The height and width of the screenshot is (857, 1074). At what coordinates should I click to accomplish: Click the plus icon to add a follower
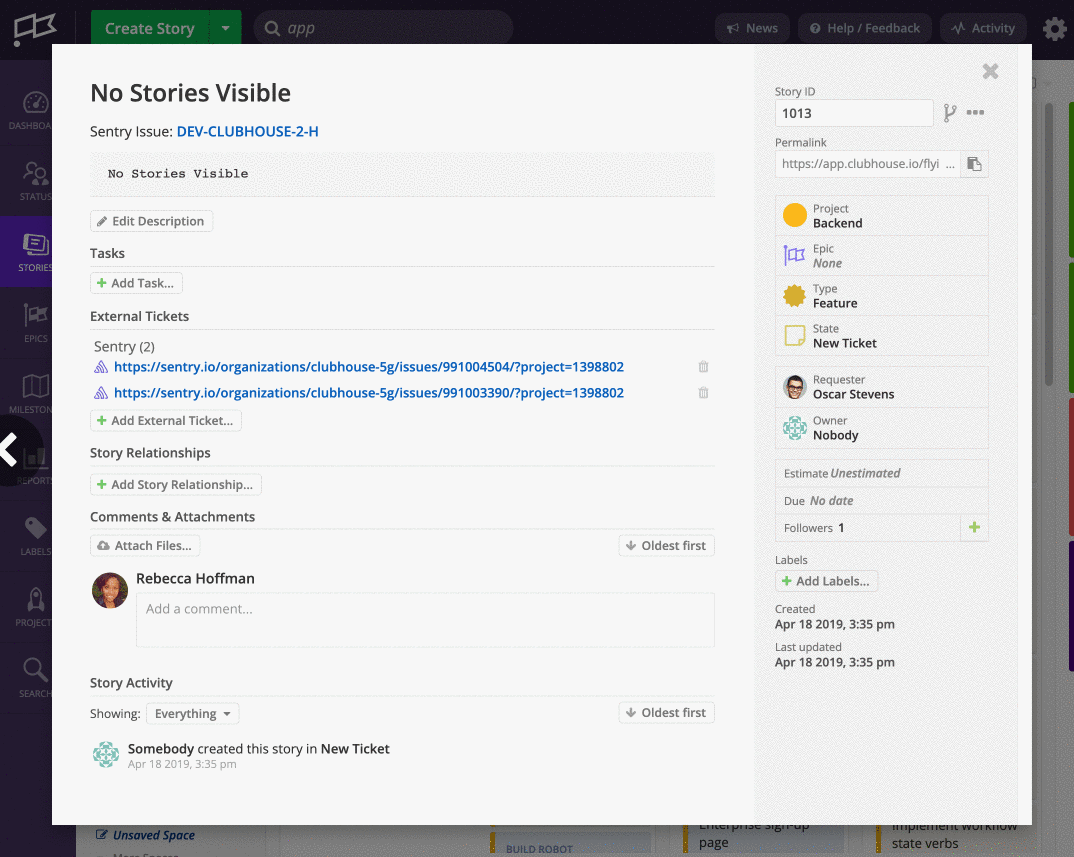974,528
